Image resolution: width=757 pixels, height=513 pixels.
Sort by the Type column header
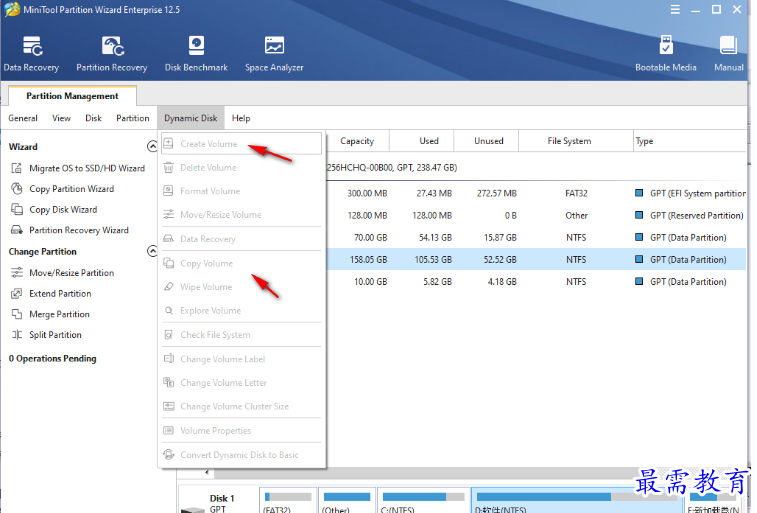coord(689,141)
